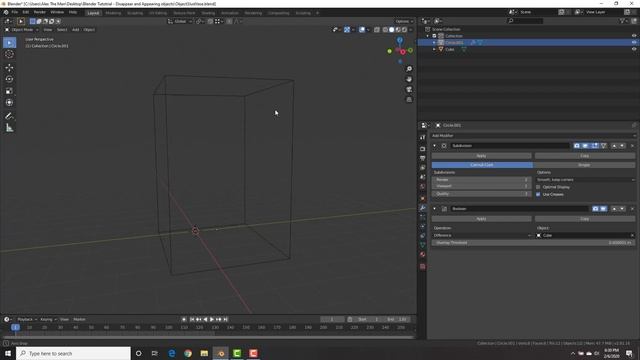Toggle the Use Creases checkbox
Image resolution: width=640 pixels, height=360 pixels.
tap(538, 194)
